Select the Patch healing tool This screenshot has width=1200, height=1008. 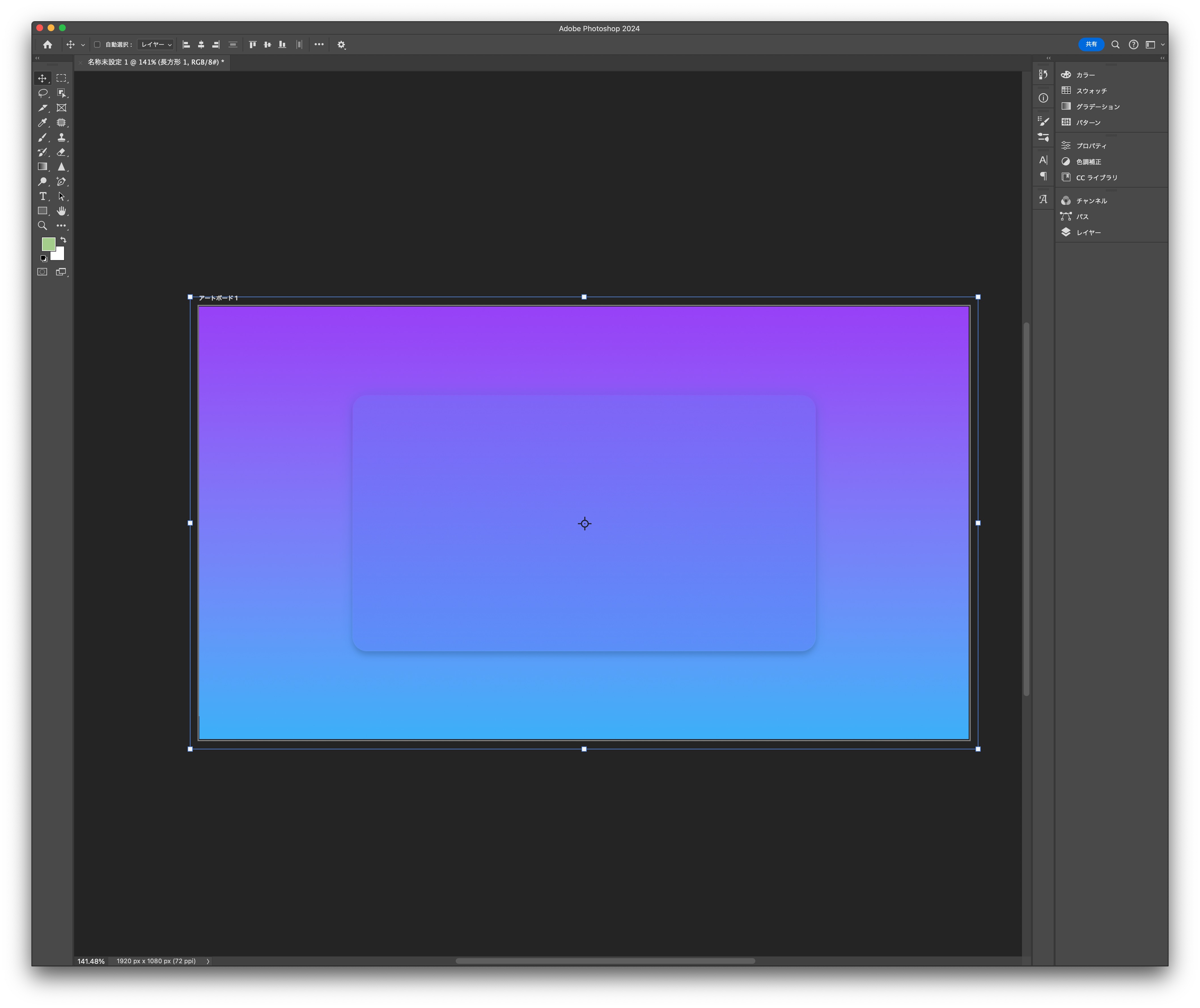(61, 123)
